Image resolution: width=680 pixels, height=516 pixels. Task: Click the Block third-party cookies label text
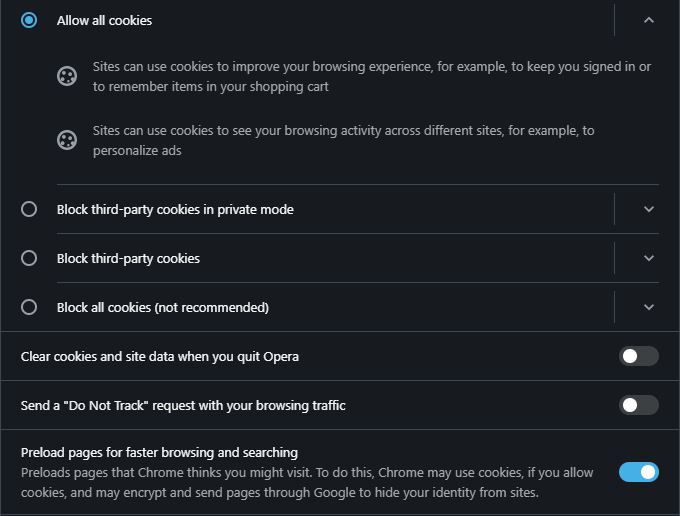pyautogui.click(x=128, y=258)
